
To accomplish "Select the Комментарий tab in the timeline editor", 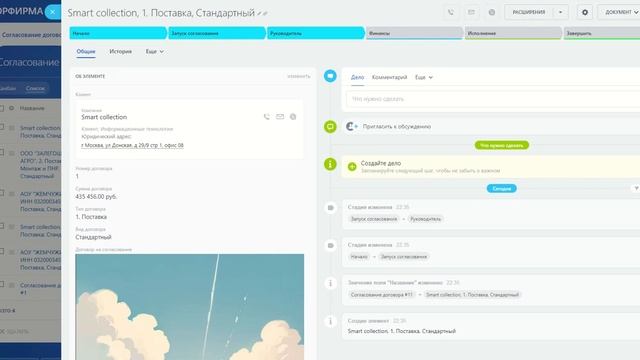I will [389, 77].
